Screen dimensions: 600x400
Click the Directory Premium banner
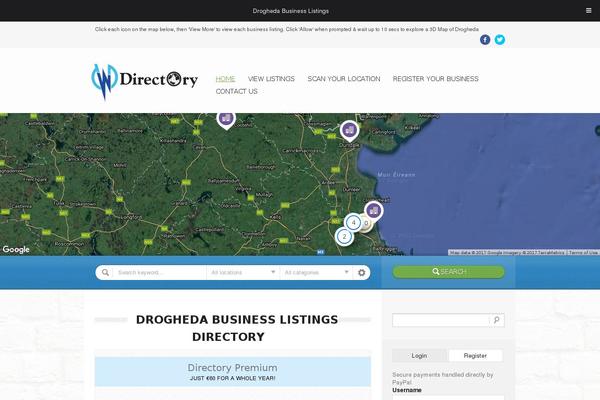click(233, 372)
